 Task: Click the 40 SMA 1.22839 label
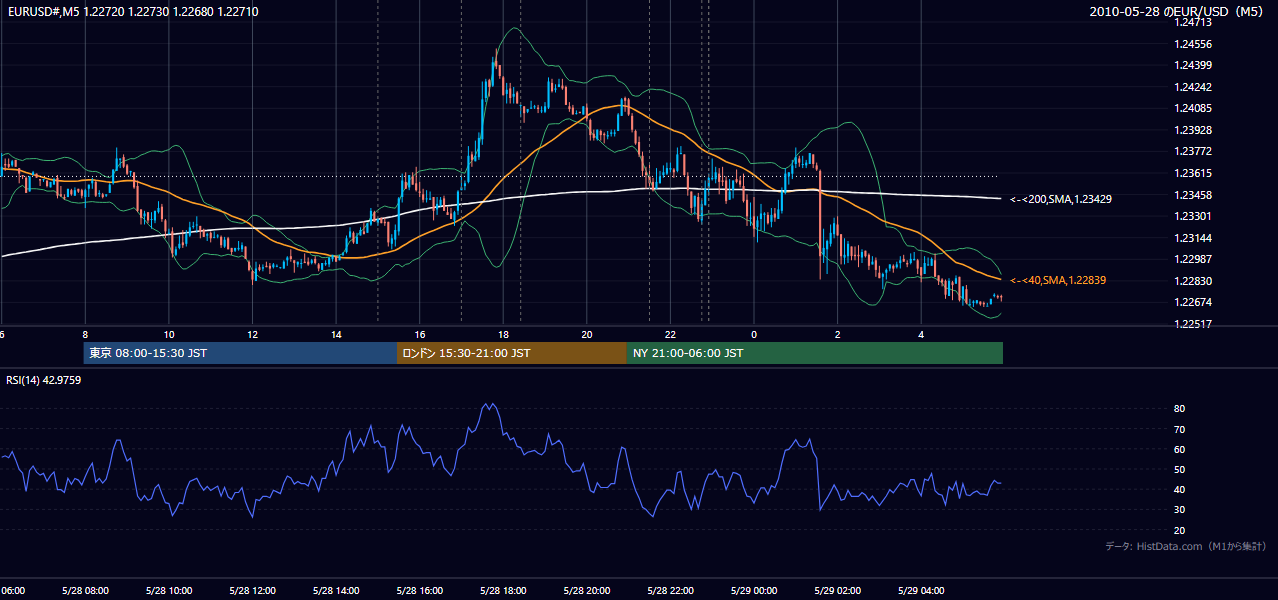1058,280
